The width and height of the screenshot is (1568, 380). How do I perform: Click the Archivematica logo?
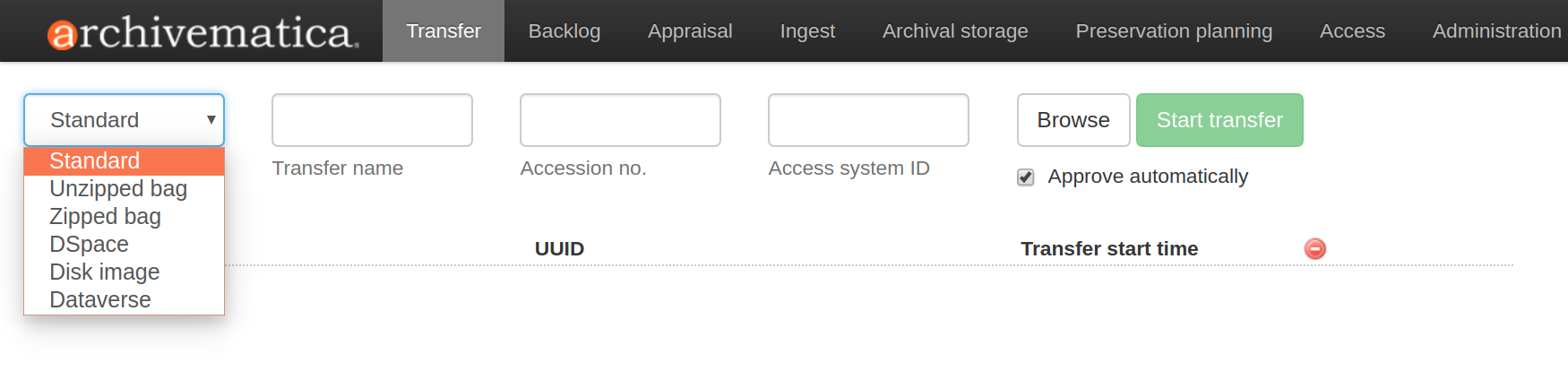(x=203, y=33)
